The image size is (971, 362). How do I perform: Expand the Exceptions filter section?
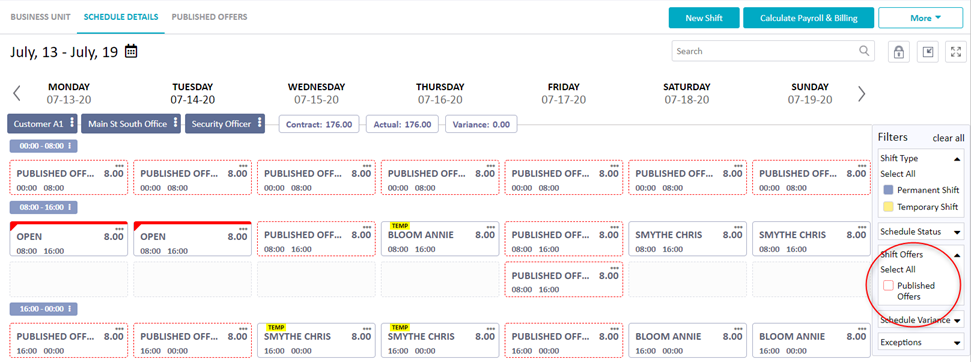[x=957, y=342]
